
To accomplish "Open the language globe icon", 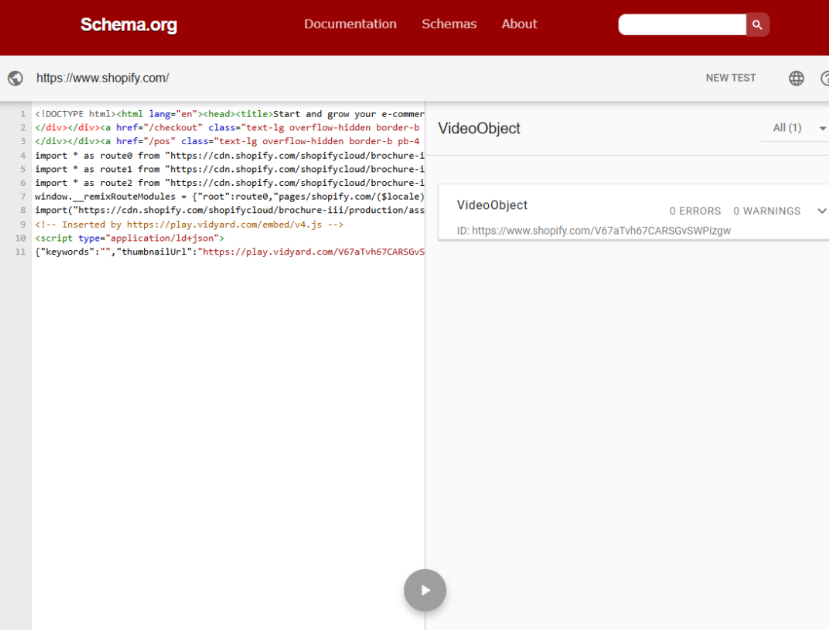I will point(796,78).
